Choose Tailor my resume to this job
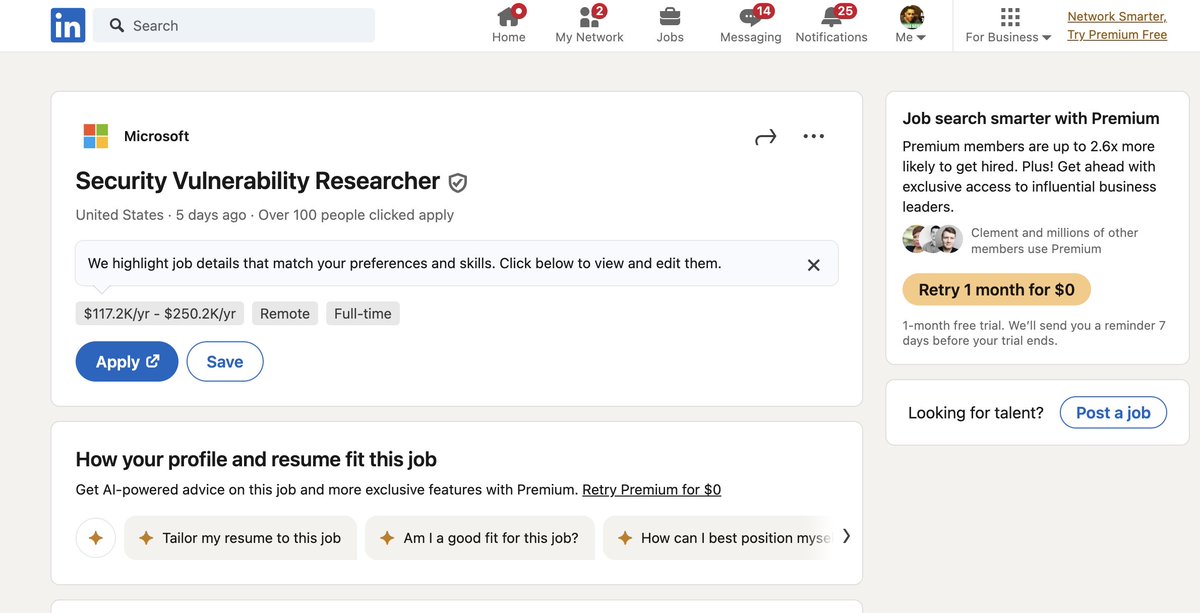Viewport: 1200px width, 613px height. pyautogui.click(x=240, y=538)
